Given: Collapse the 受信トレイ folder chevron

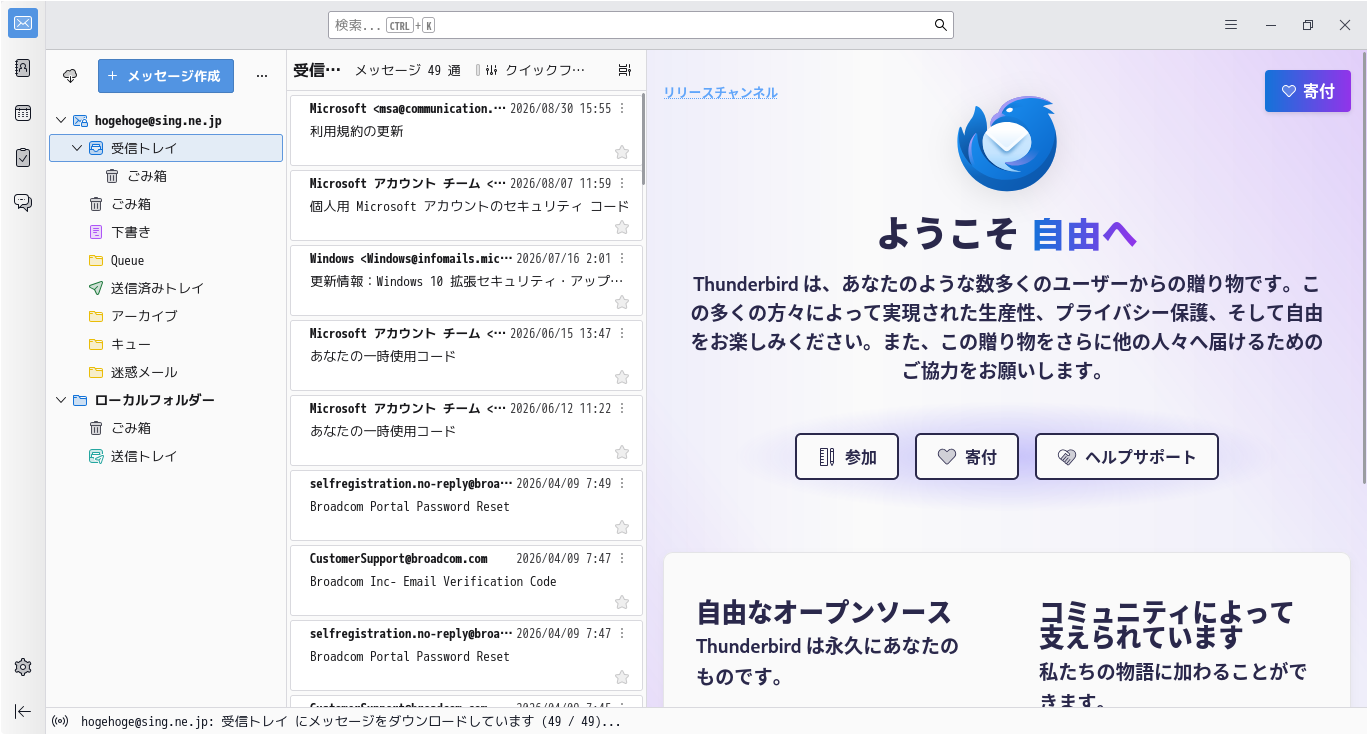Looking at the screenshot, I should (77, 148).
